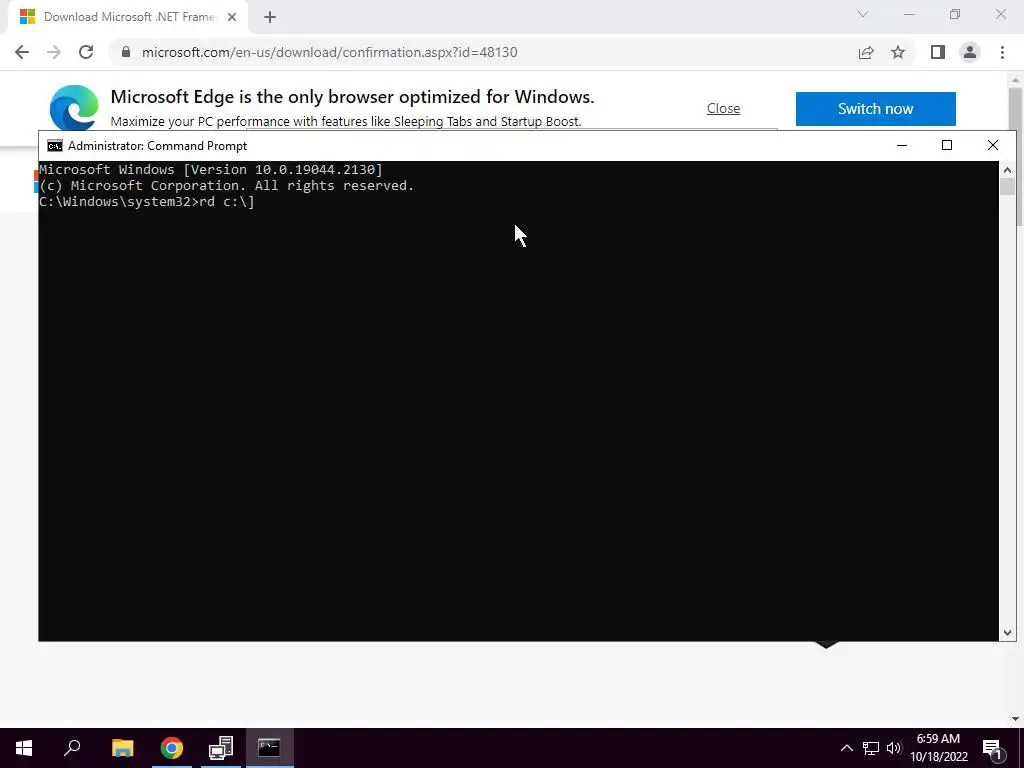Open volume control tray icon
This screenshot has width=1024, height=768.
pyautogui.click(x=894, y=748)
